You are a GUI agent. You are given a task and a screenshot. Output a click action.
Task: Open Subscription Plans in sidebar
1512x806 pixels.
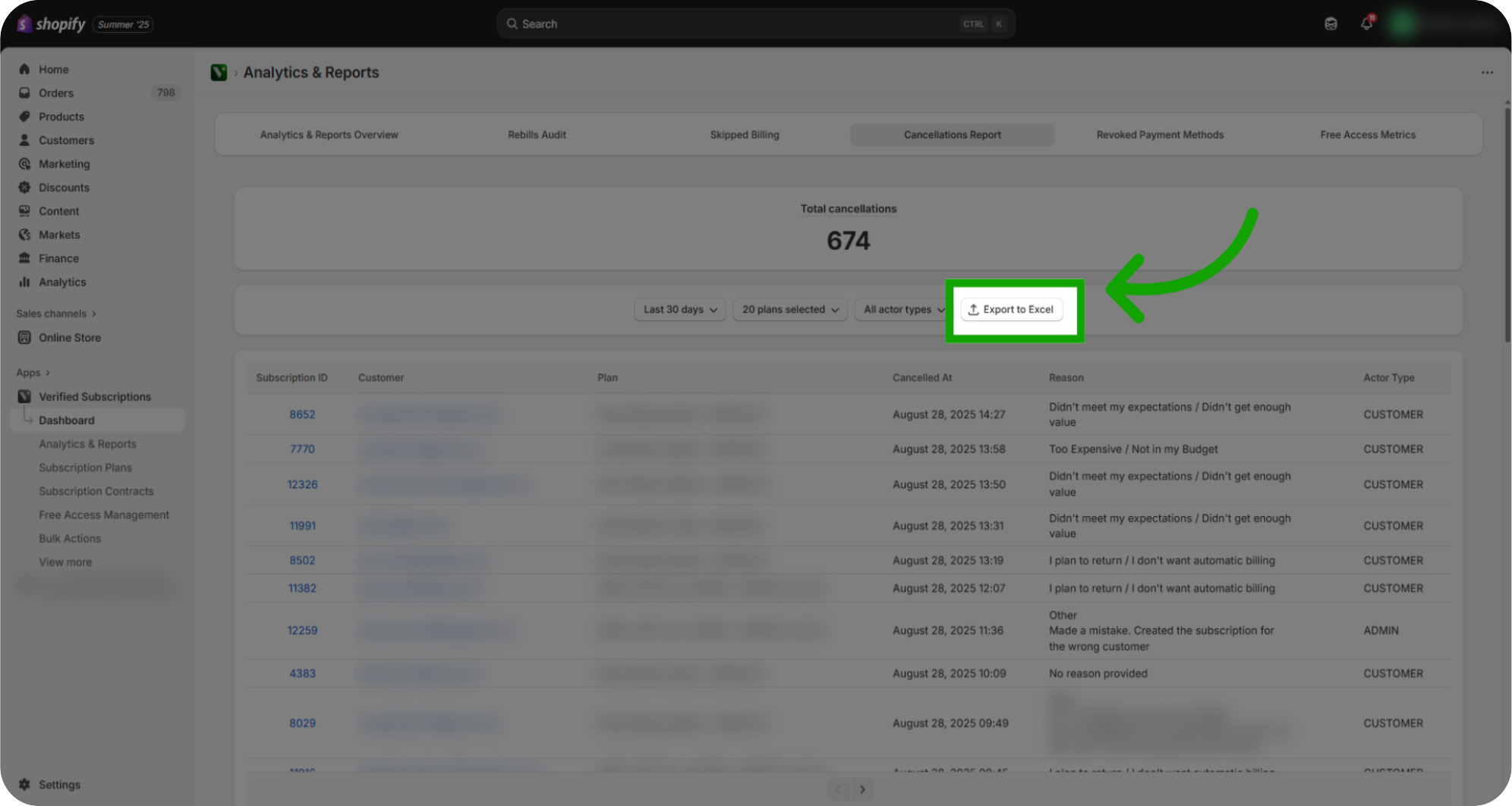point(85,468)
